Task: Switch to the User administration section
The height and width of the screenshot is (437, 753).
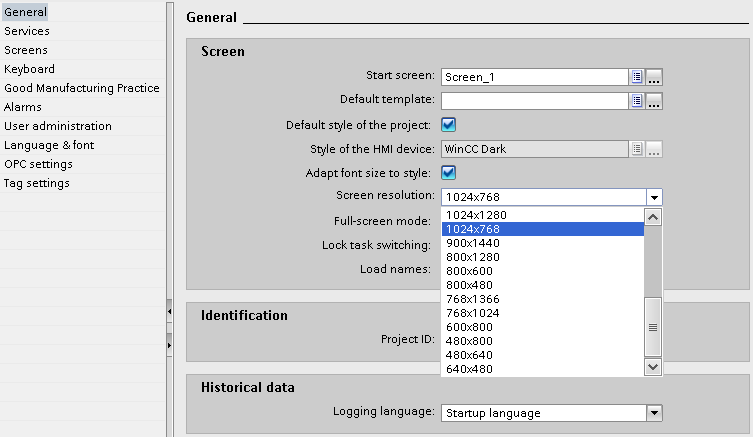Action: [x=58, y=126]
